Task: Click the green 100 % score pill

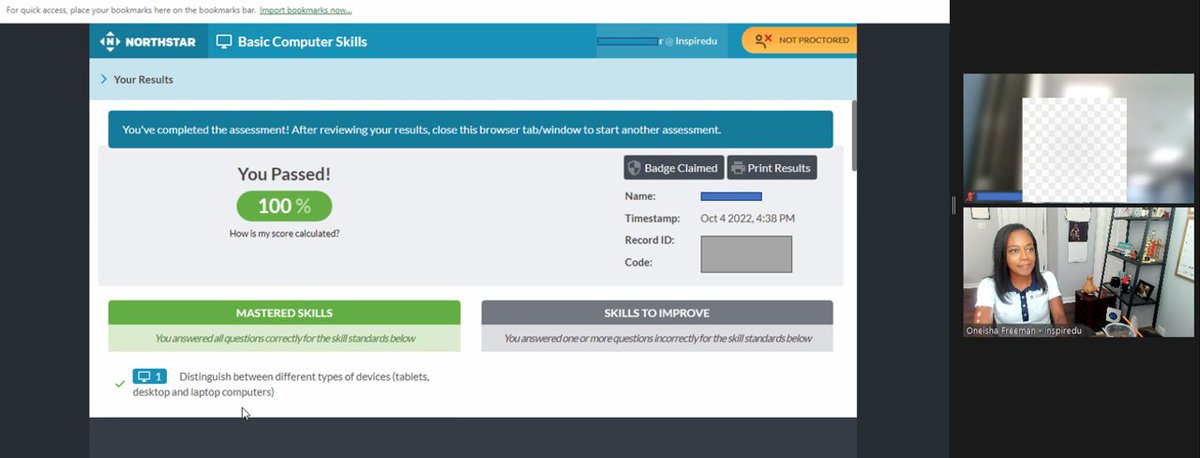Action: [x=284, y=206]
